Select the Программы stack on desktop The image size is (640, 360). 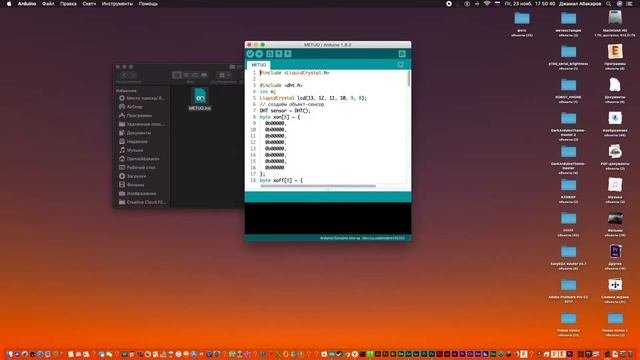tap(615, 57)
